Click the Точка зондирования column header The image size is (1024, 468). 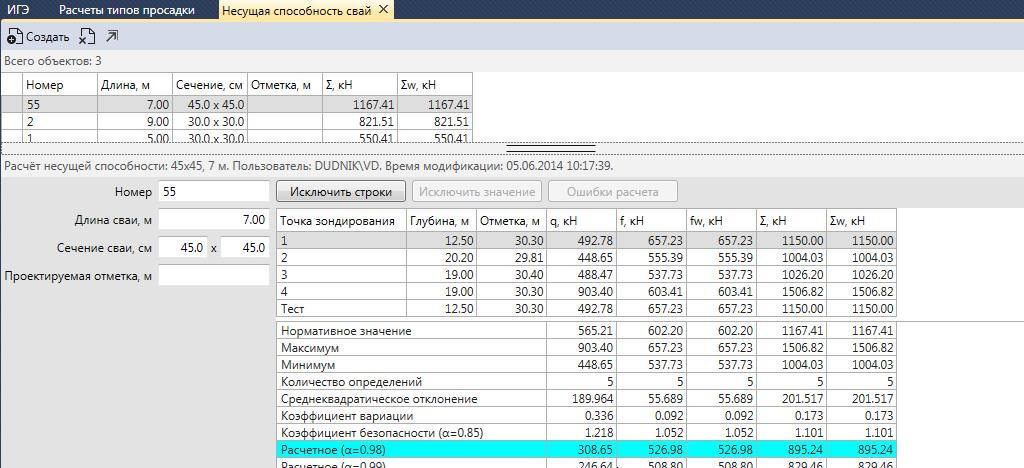(x=340, y=221)
